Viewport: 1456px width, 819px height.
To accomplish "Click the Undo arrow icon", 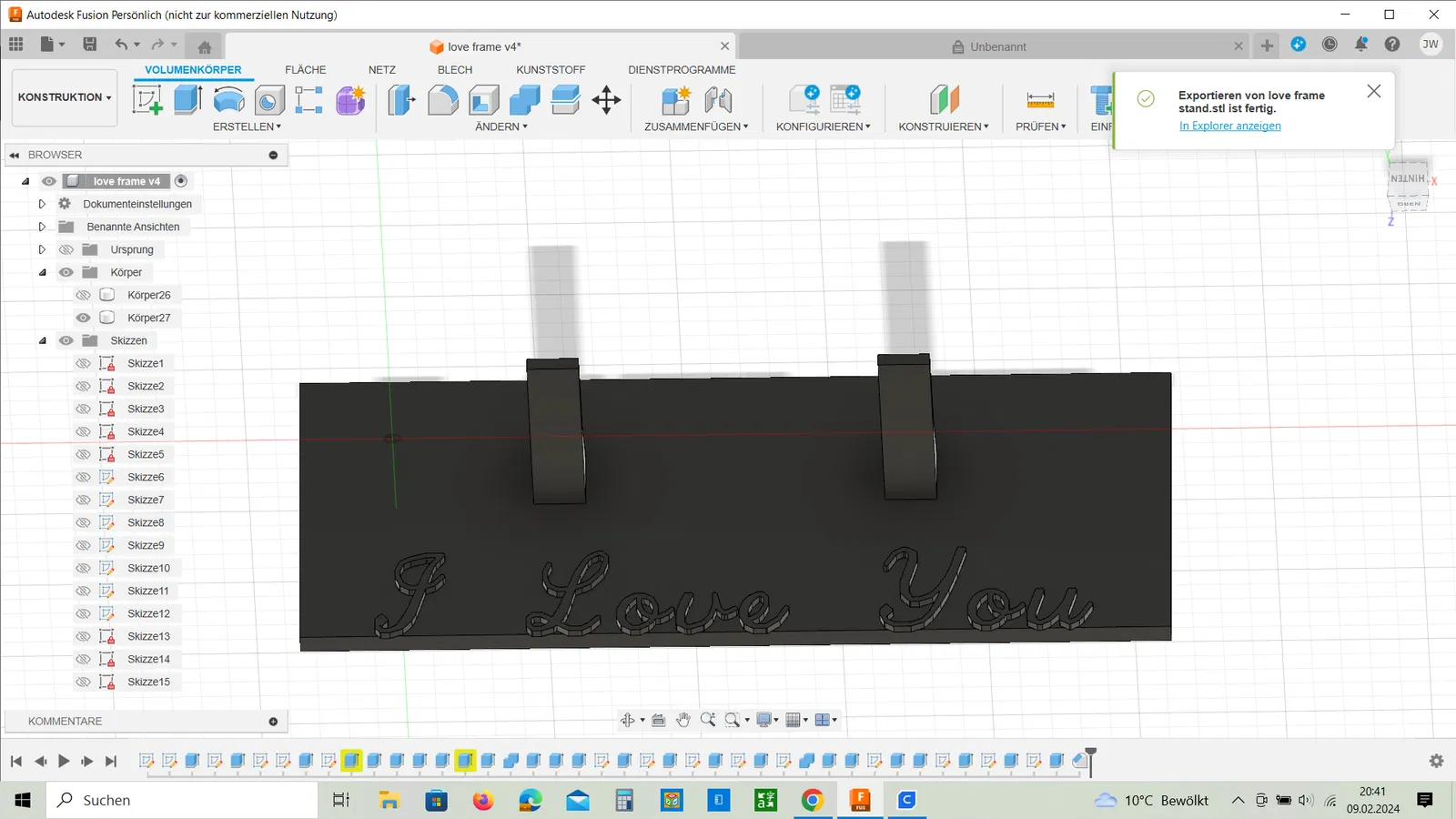I will point(122,44).
